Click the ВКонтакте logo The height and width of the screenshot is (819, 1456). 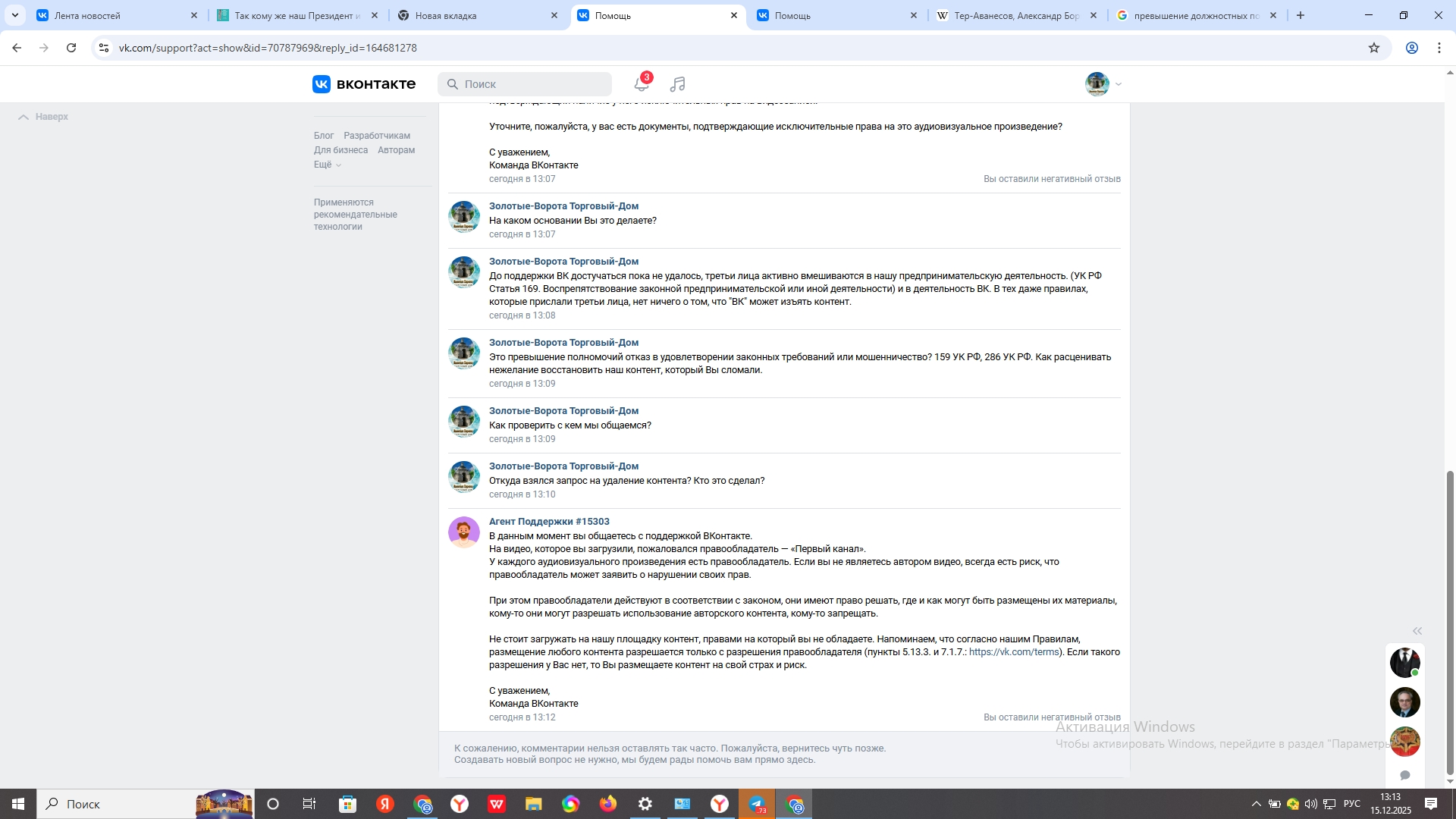coord(364,84)
